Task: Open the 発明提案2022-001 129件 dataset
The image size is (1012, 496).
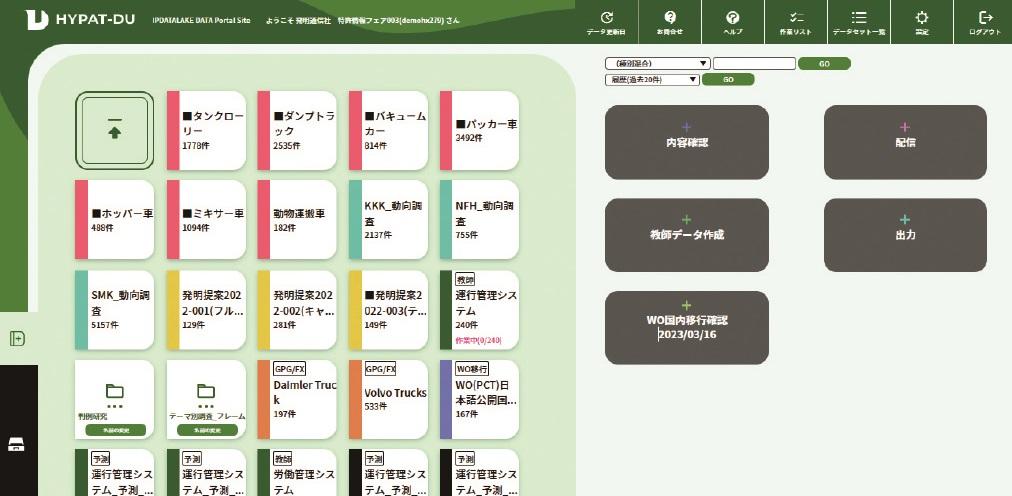Action: point(207,310)
